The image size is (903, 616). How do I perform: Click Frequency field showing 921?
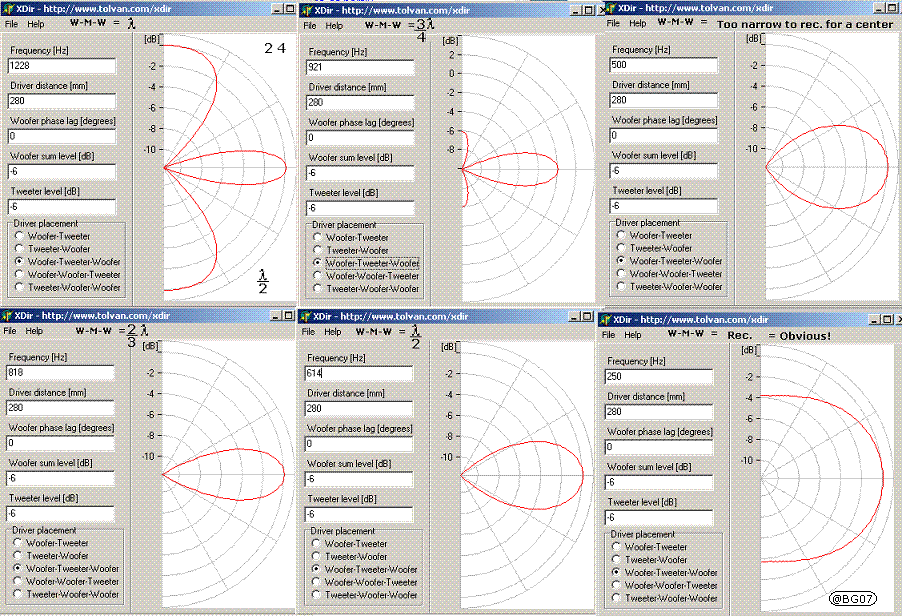(x=360, y=67)
